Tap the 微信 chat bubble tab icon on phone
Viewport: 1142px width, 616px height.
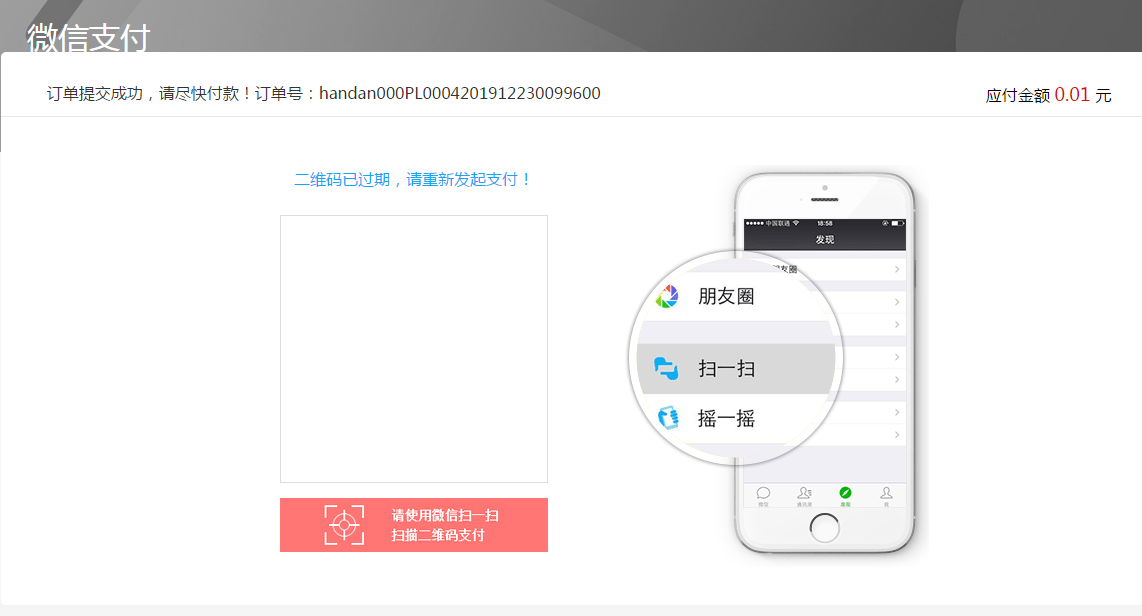click(x=763, y=493)
